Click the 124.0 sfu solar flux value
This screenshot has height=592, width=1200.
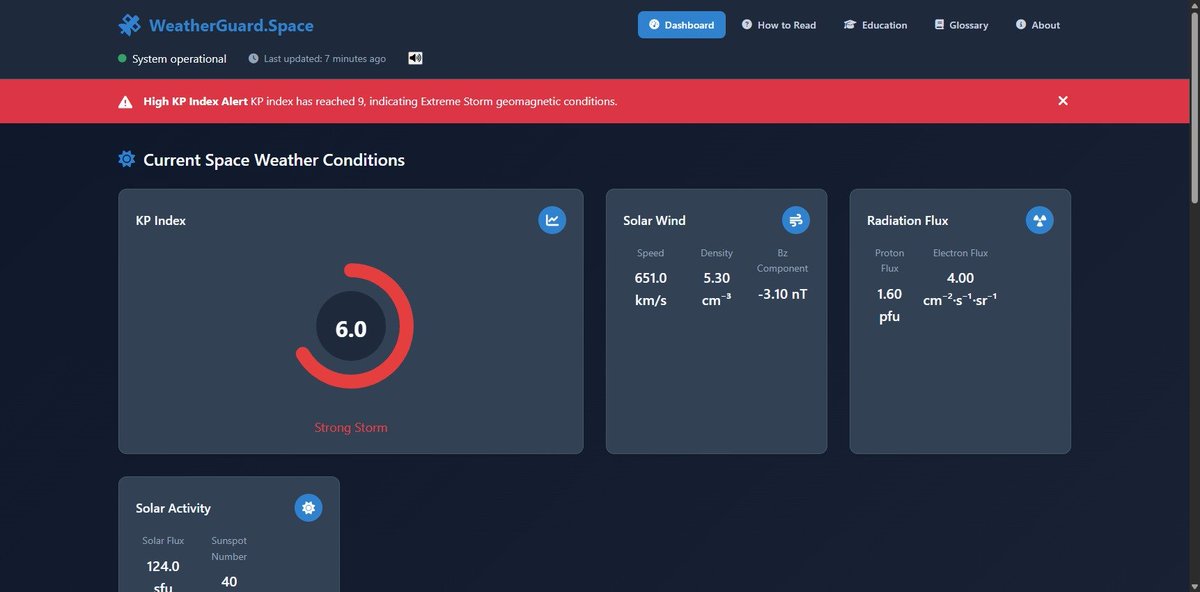coord(163,576)
